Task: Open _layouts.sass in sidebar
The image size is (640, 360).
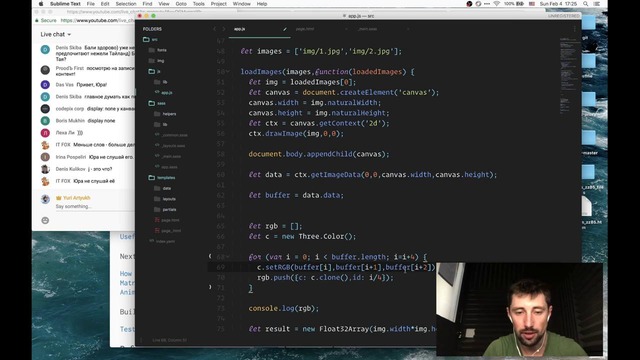Action: [x=170, y=146]
